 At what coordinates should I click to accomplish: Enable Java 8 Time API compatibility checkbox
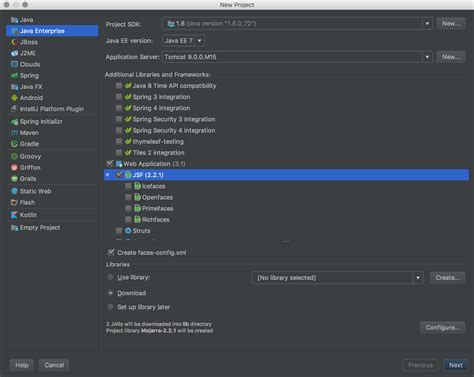[x=119, y=86]
